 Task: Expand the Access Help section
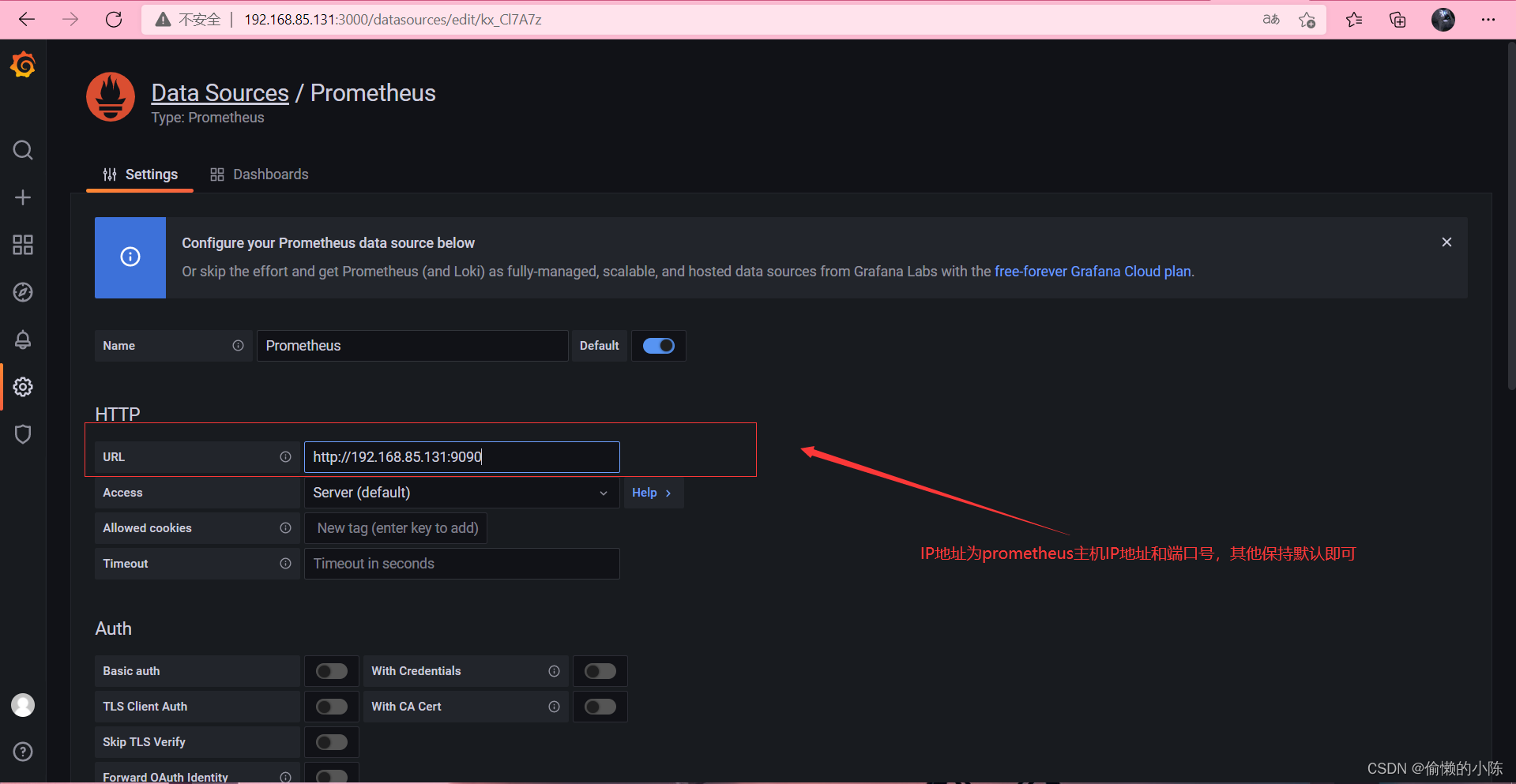pos(653,493)
